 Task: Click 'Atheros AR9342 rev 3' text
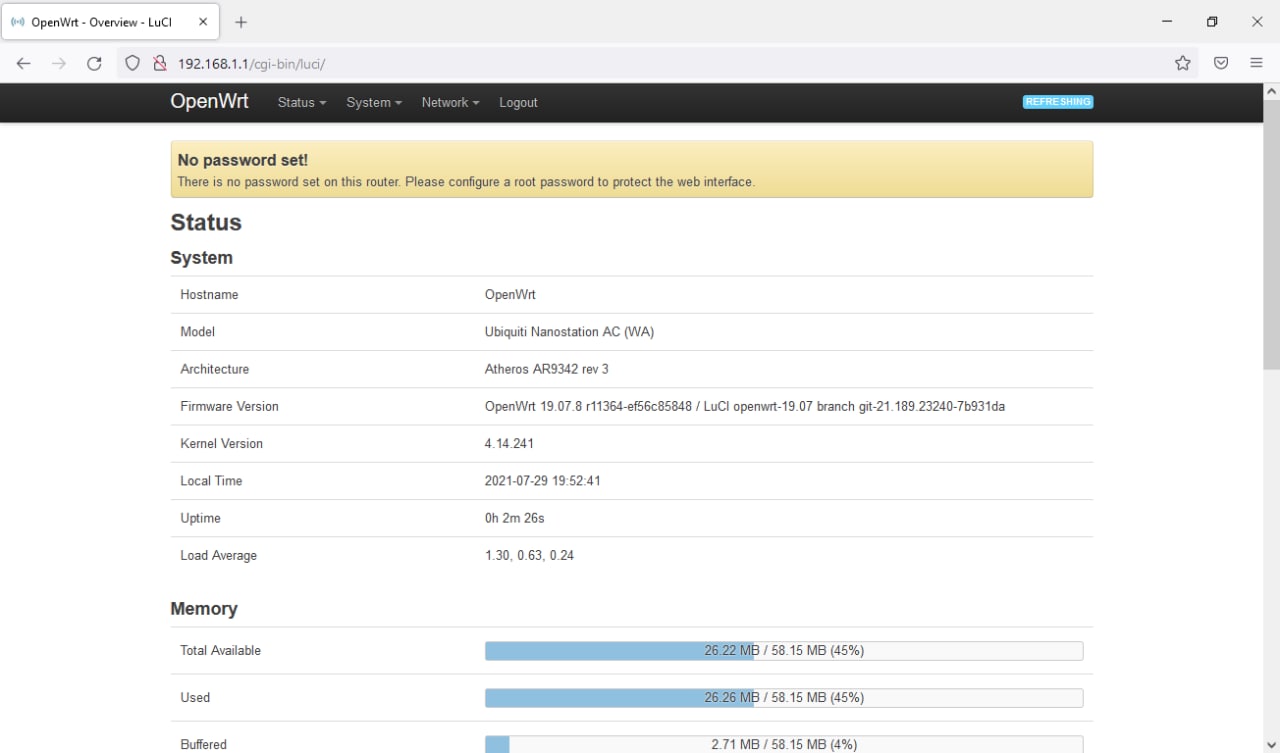tap(546, 369)
